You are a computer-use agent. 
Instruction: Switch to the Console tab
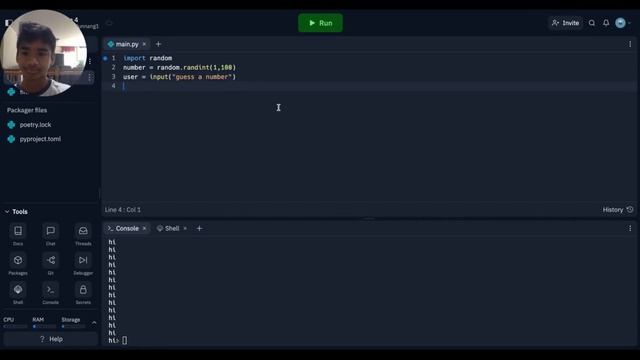tap(123, 228)
